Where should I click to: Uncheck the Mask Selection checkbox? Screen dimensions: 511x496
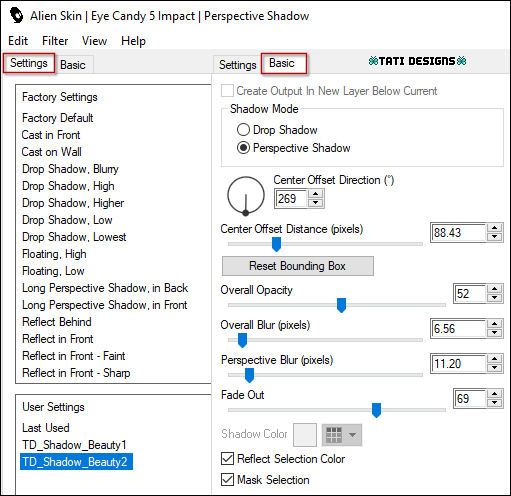(x=227, y=480)
